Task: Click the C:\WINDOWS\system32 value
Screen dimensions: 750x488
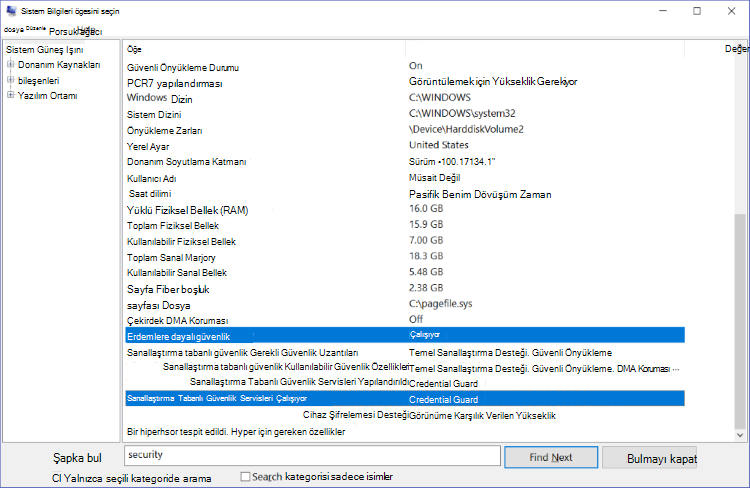Action: tap(462, 113)
